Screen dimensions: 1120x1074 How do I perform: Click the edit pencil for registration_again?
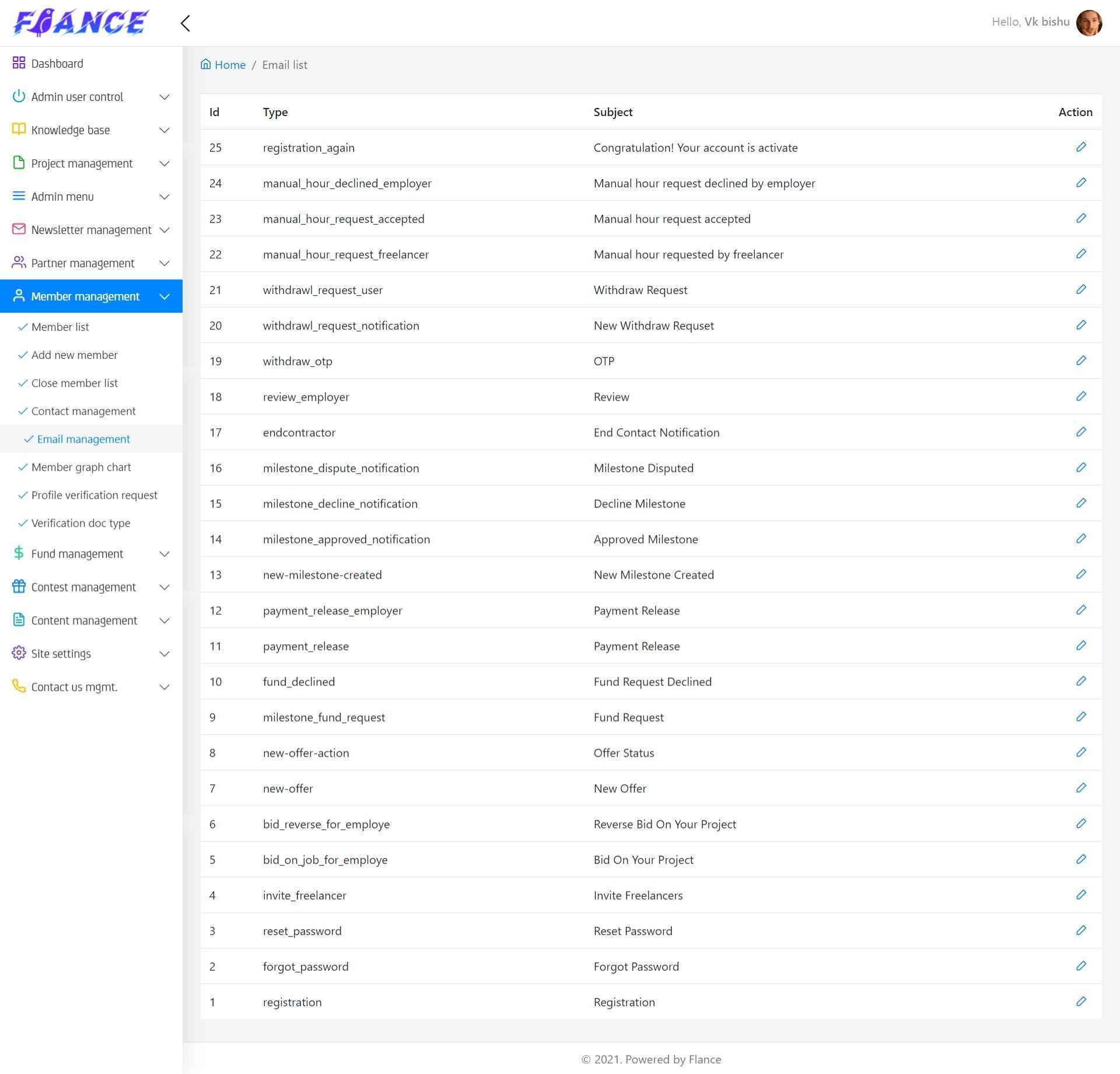(x=1081, y=147)
